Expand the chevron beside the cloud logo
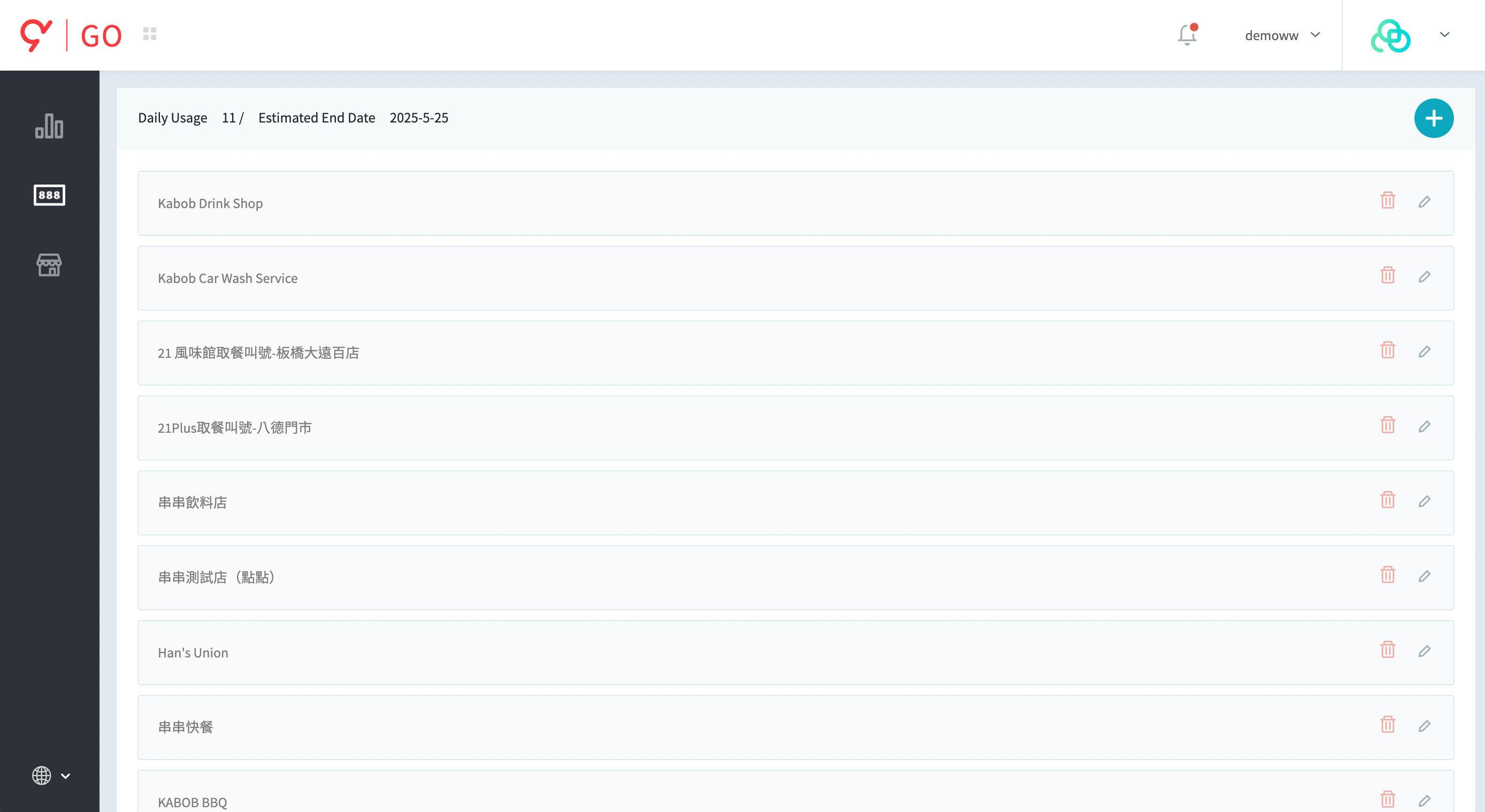Screen dimensions: 1485x812 pos(1444,35)
